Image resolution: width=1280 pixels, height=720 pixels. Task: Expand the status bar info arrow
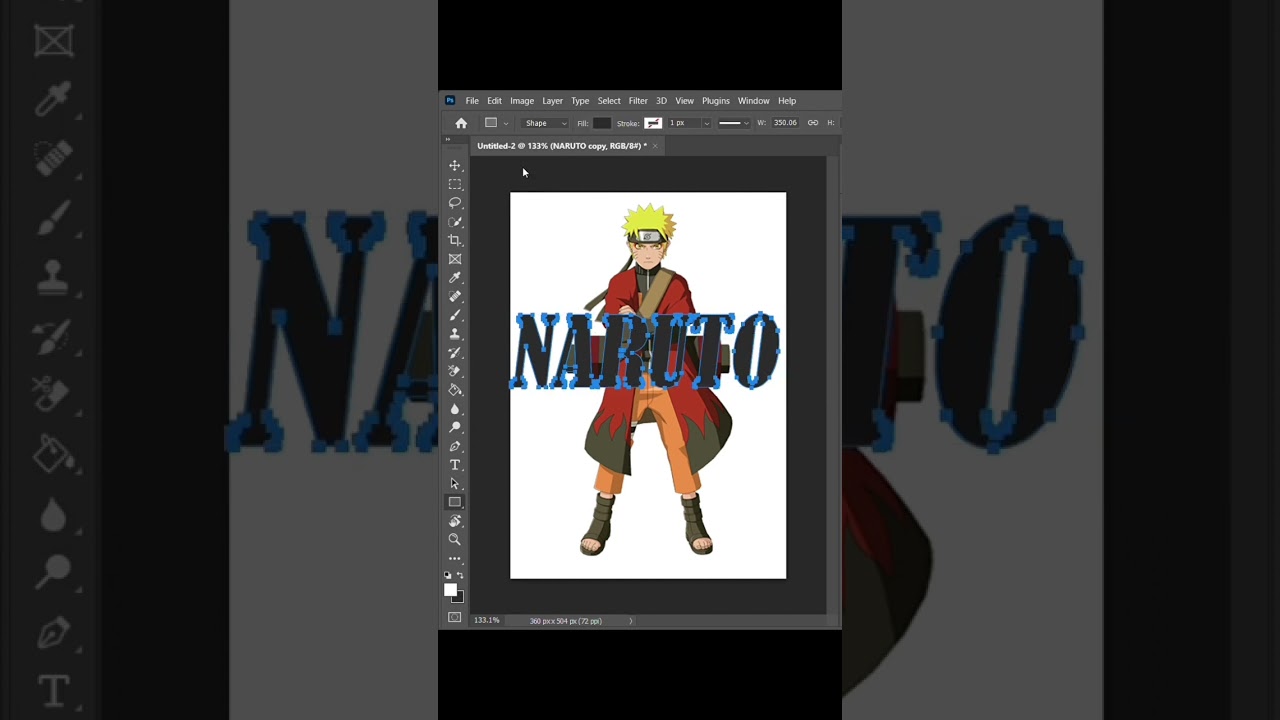pos(631,621)
